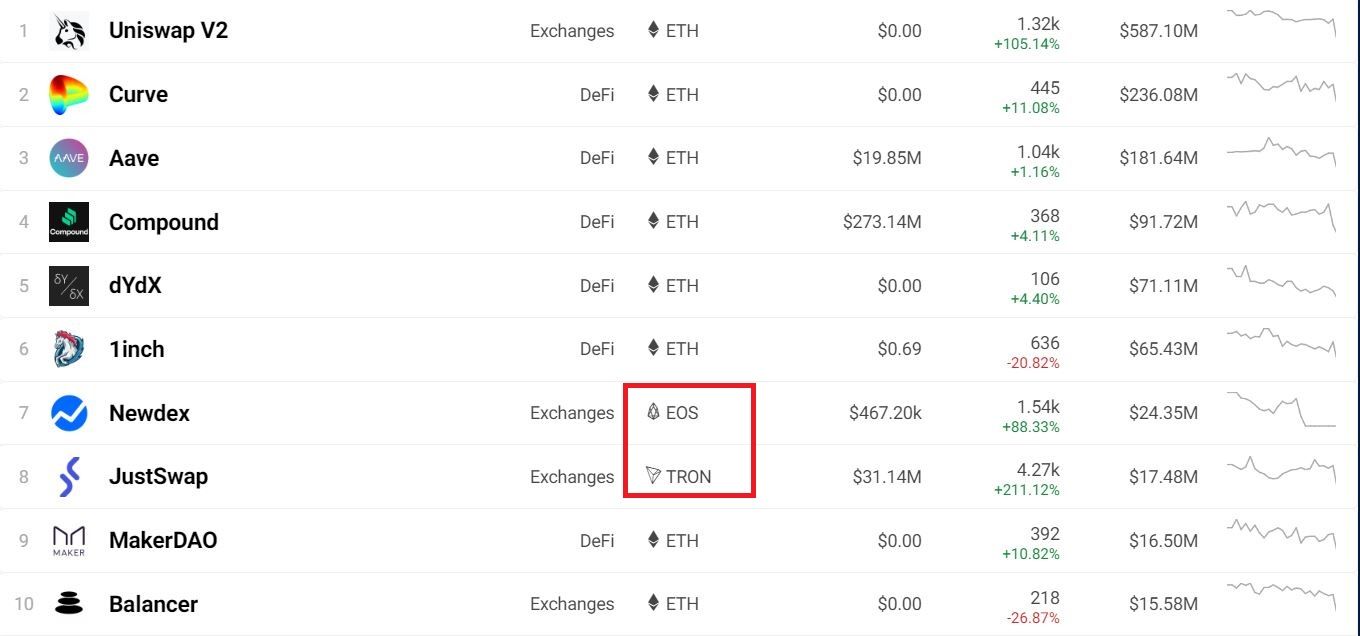
Task: Click the Balancer stacked stones logo
Action: pyautogui.click(x=69, y=604)
